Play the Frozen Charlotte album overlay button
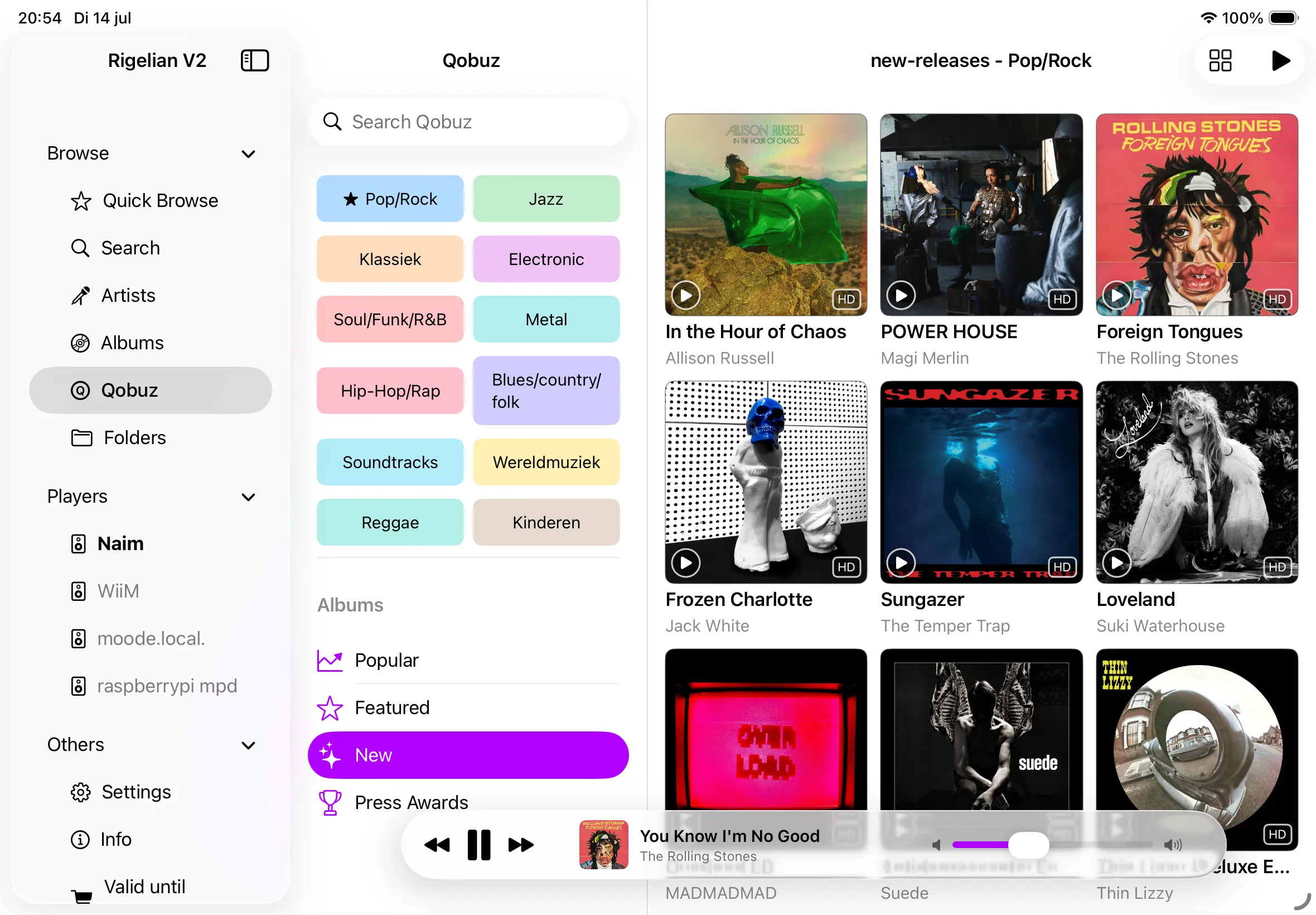Screen dimensions: 1316x915 [x=686, y=563]
